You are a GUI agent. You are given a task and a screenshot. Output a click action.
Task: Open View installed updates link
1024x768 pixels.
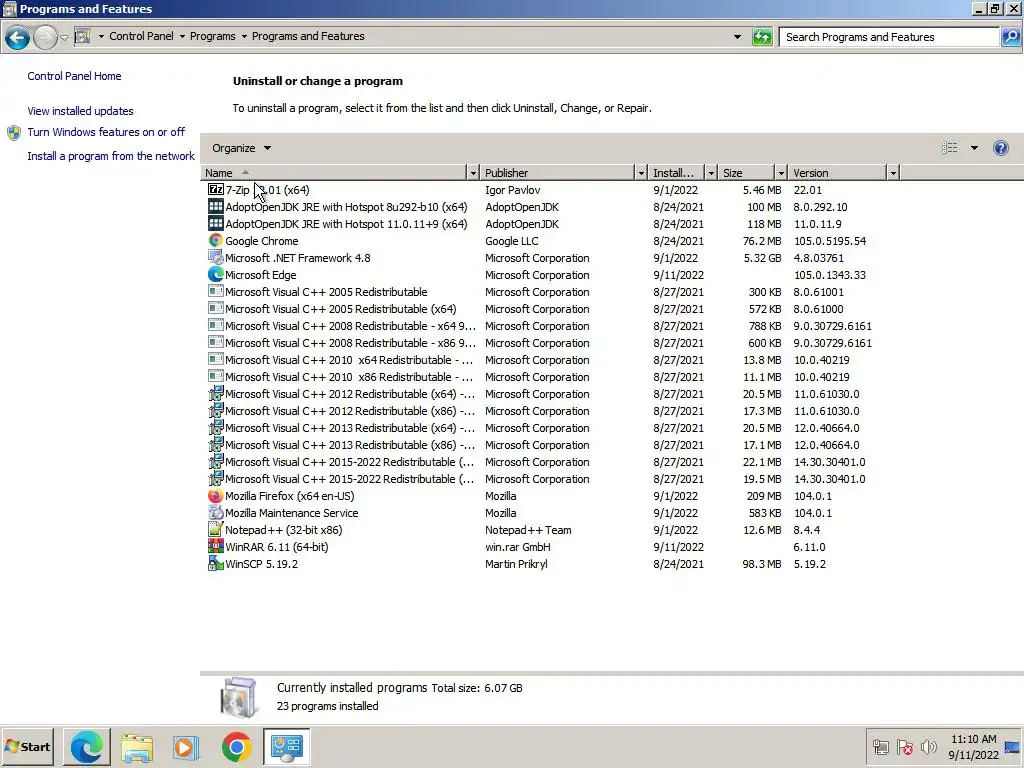(80, 111)
